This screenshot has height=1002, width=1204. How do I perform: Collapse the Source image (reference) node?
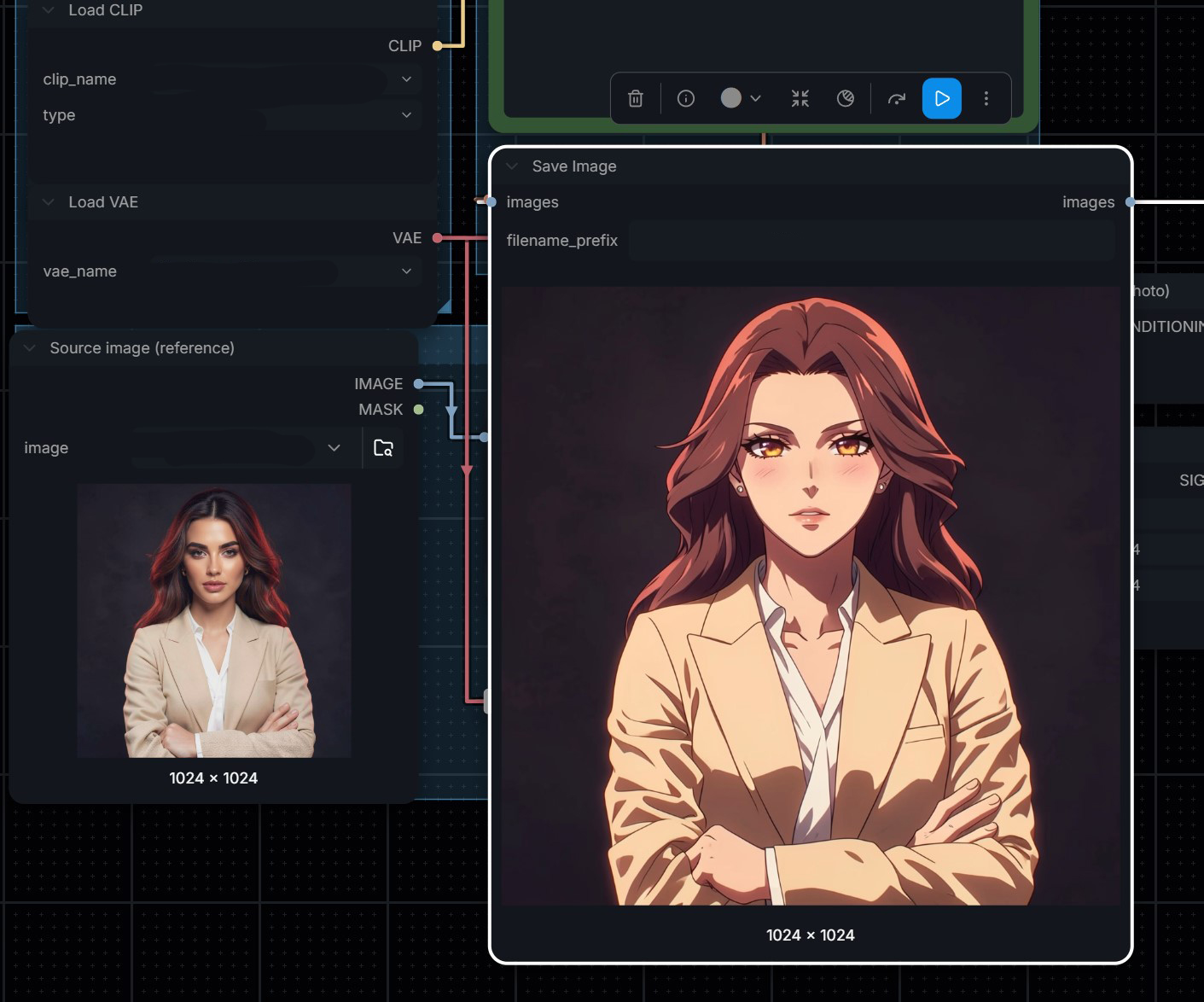click(30, 348)
